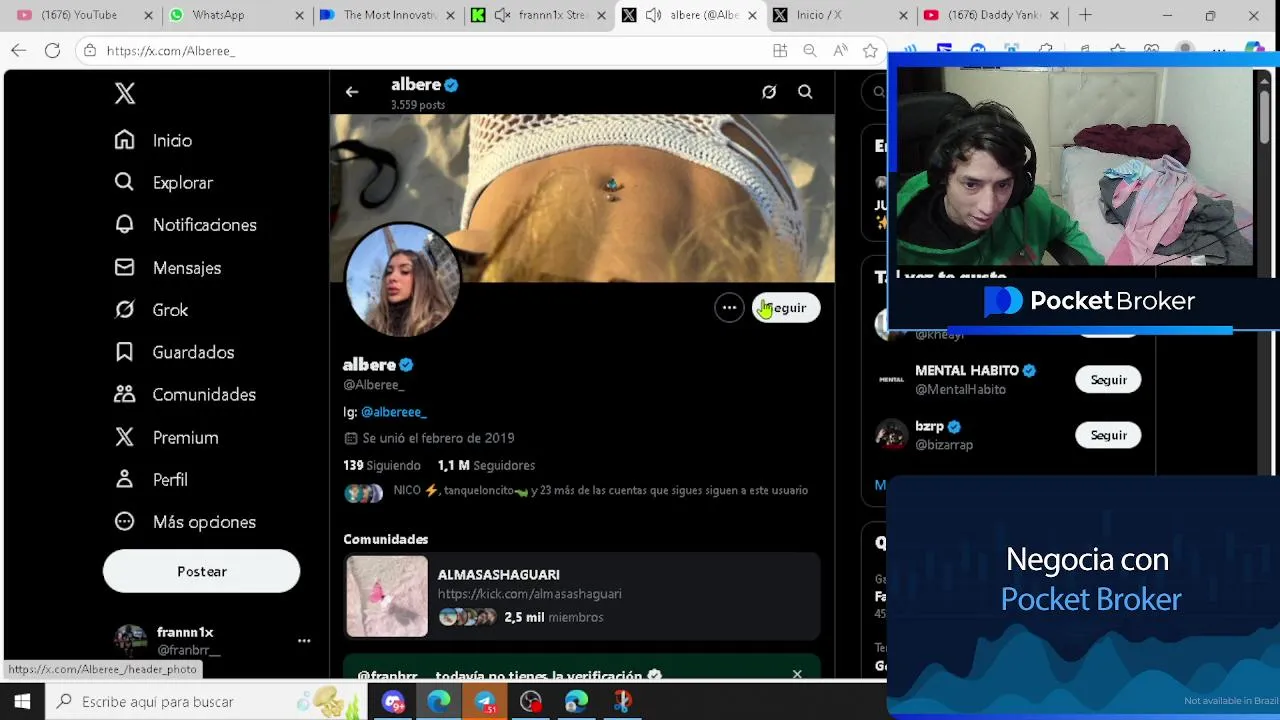Image resolution: width=1280 pixels, height=720 pixels.
Task: Go back with the profile back arrow
Action: [351, 92]
